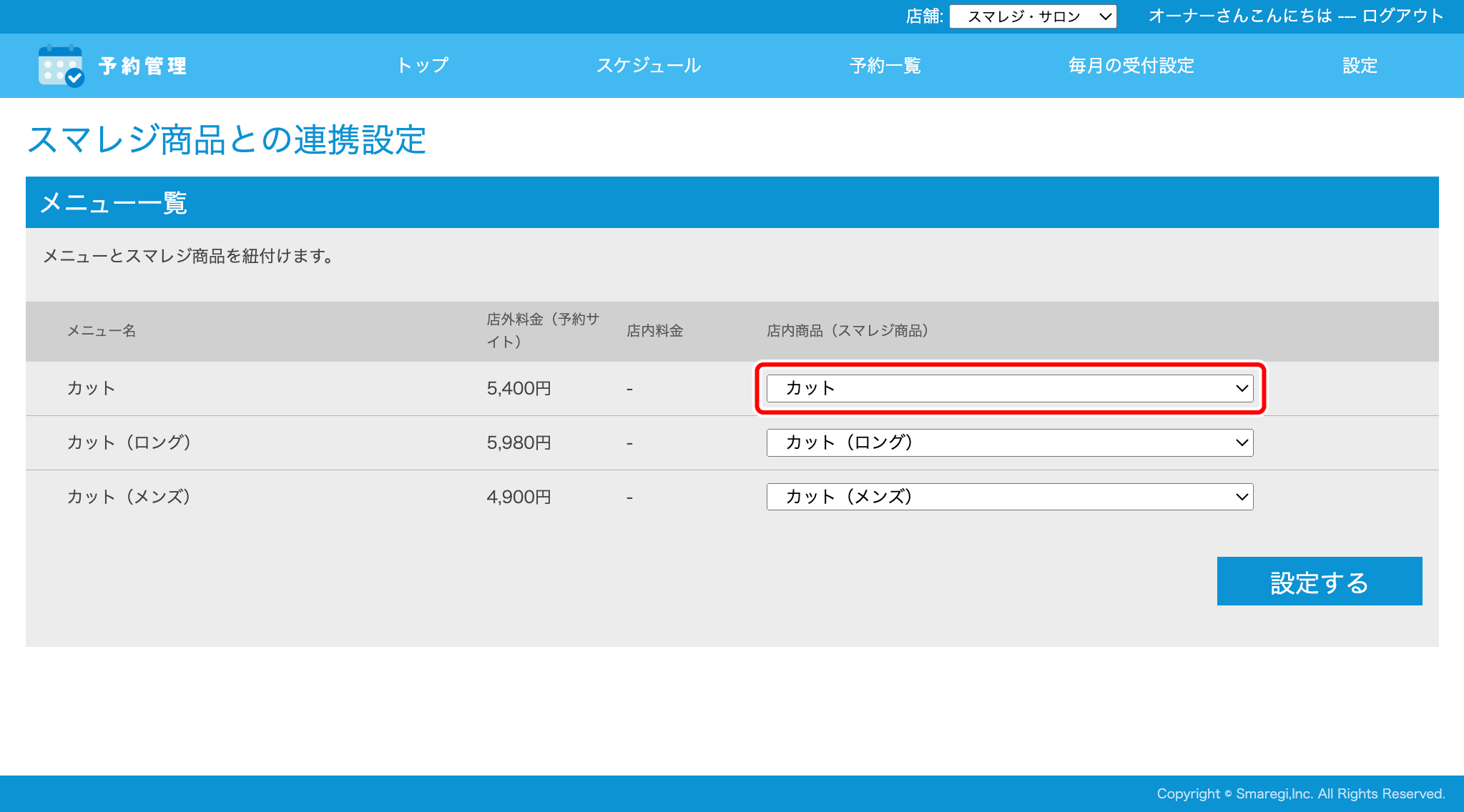The height and width of the screenshot is (812, 1464).
Task: Select 毎月の受付設定 in the nav bar
Action: click(1131, 66)
